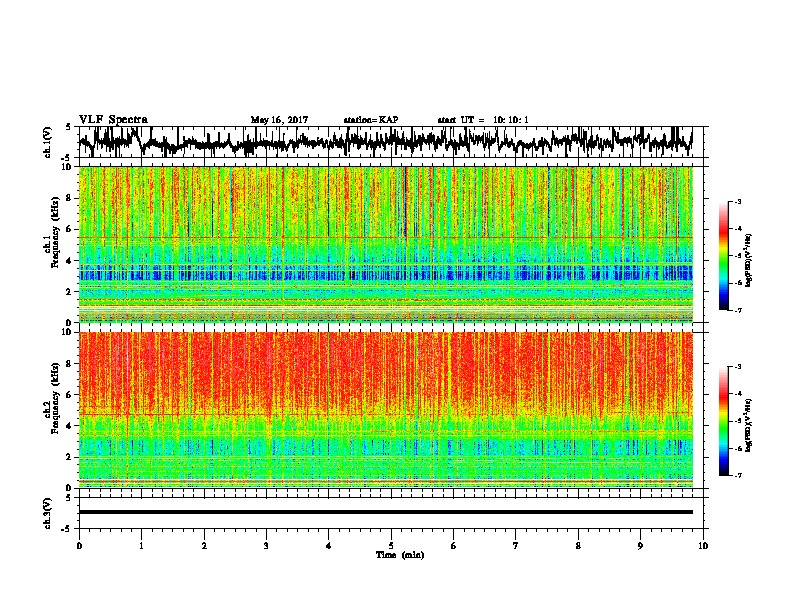Click the 7 minute tick label on time axis

click(516, 546)
